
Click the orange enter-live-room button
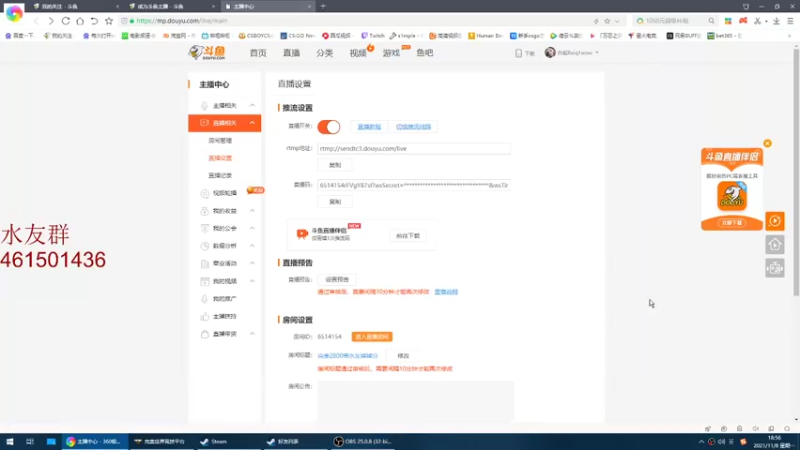tap(372, 337)
